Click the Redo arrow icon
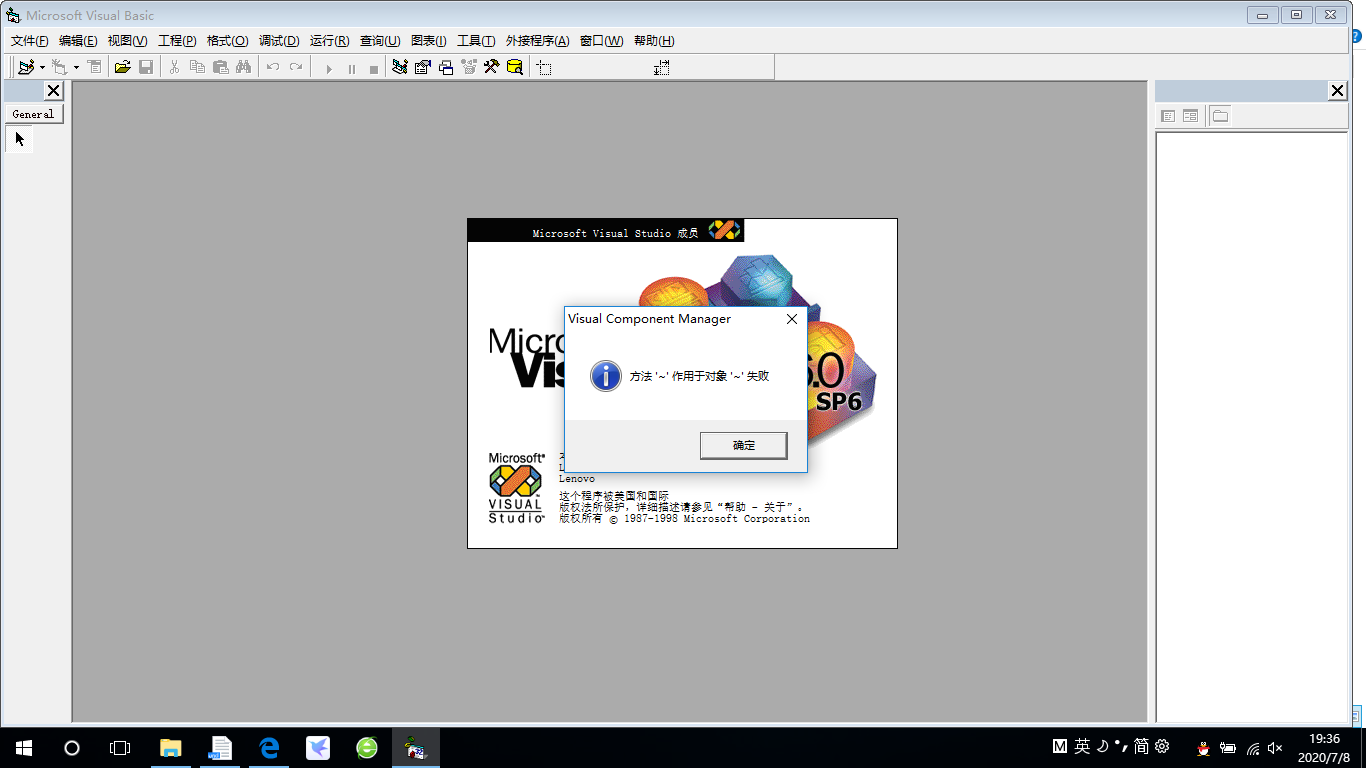The height and width of the screenshot is (768, 1366). 295,67
